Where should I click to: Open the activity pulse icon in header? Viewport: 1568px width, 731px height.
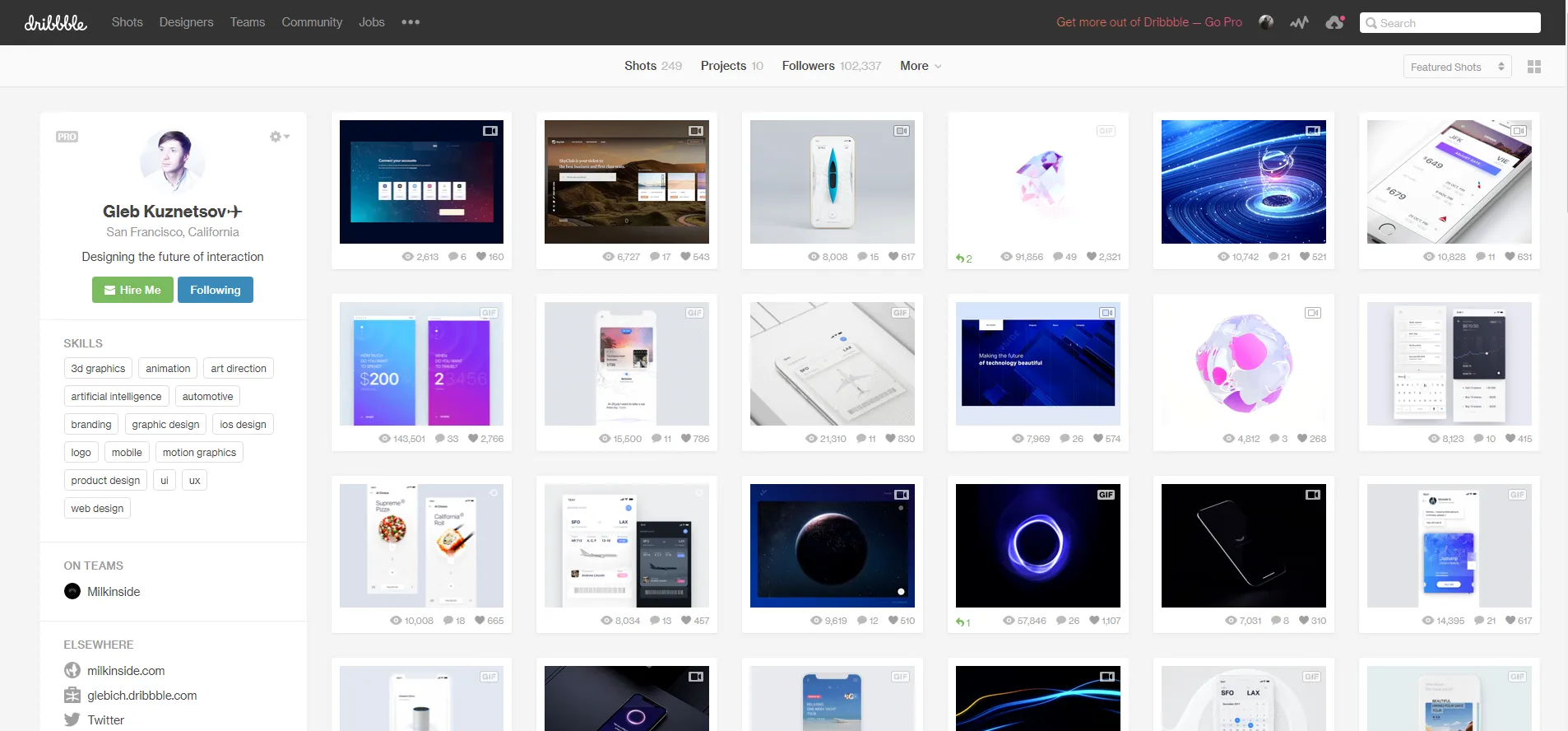tap(1299, 23)
